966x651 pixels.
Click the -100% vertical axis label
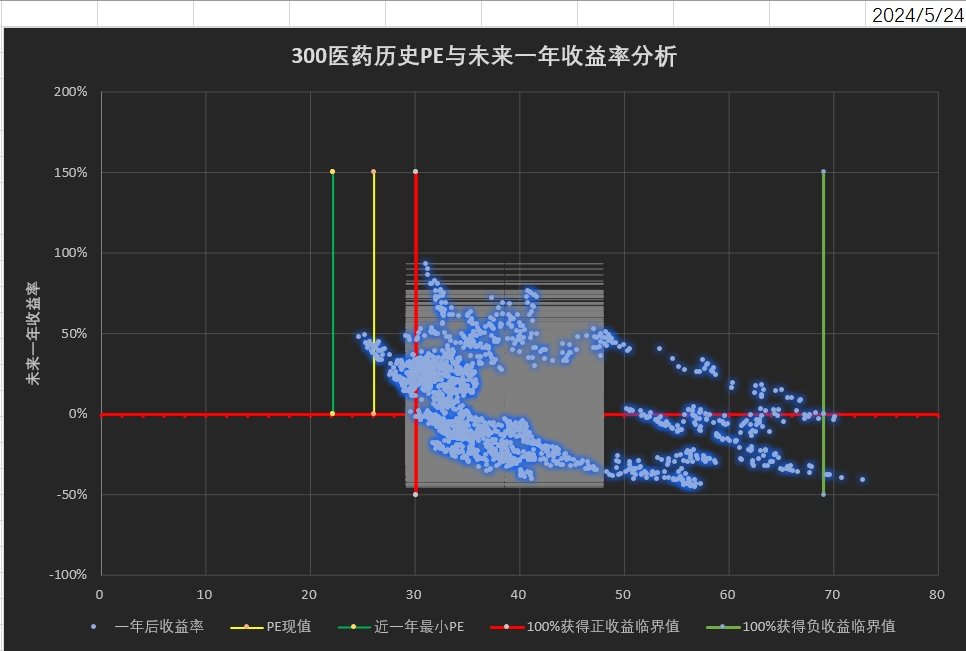(x=68, y=575)
